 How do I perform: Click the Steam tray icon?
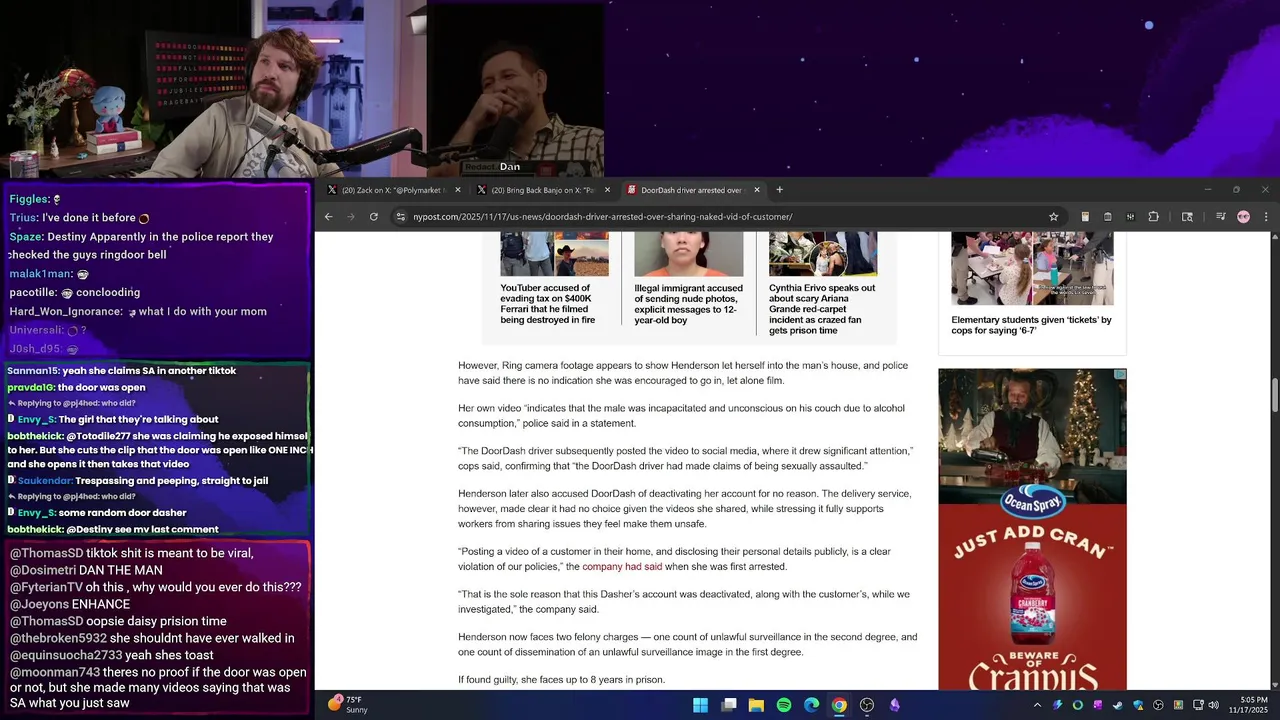pos(1118,705)
